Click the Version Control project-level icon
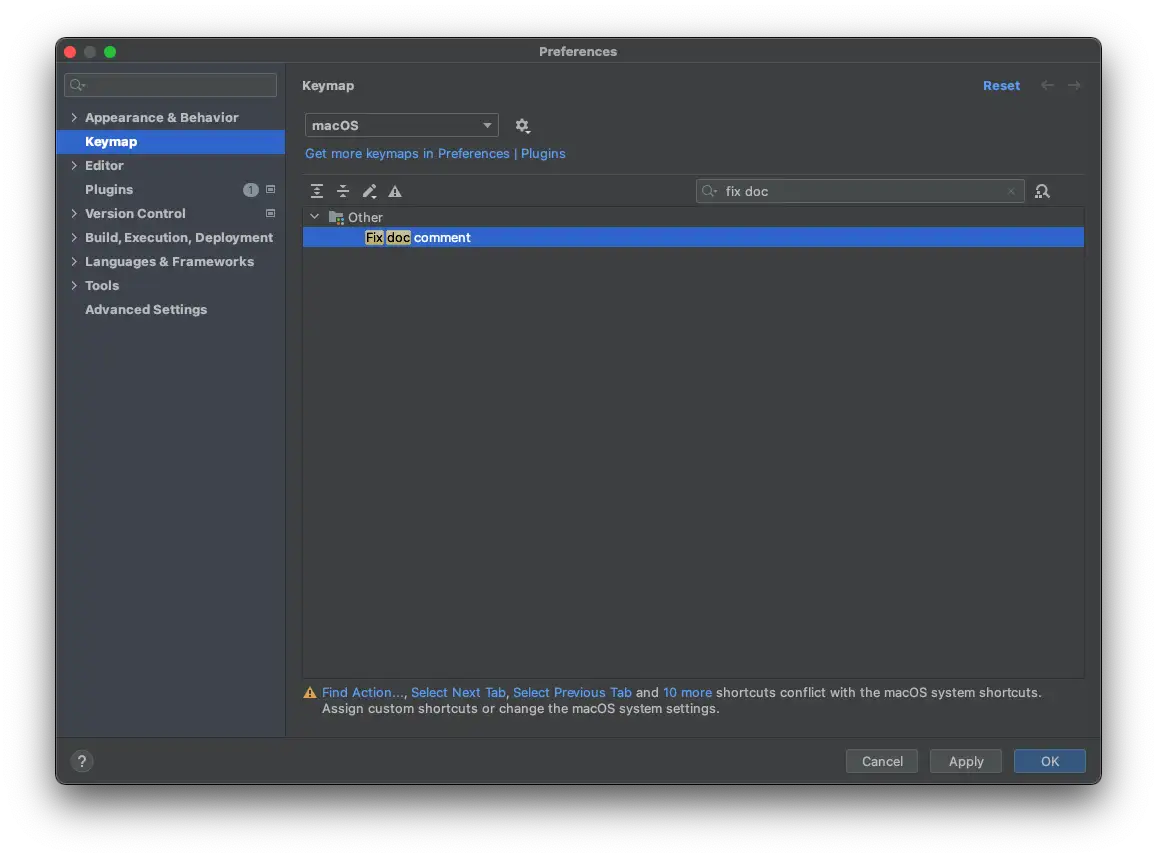 tap(270, 213)
